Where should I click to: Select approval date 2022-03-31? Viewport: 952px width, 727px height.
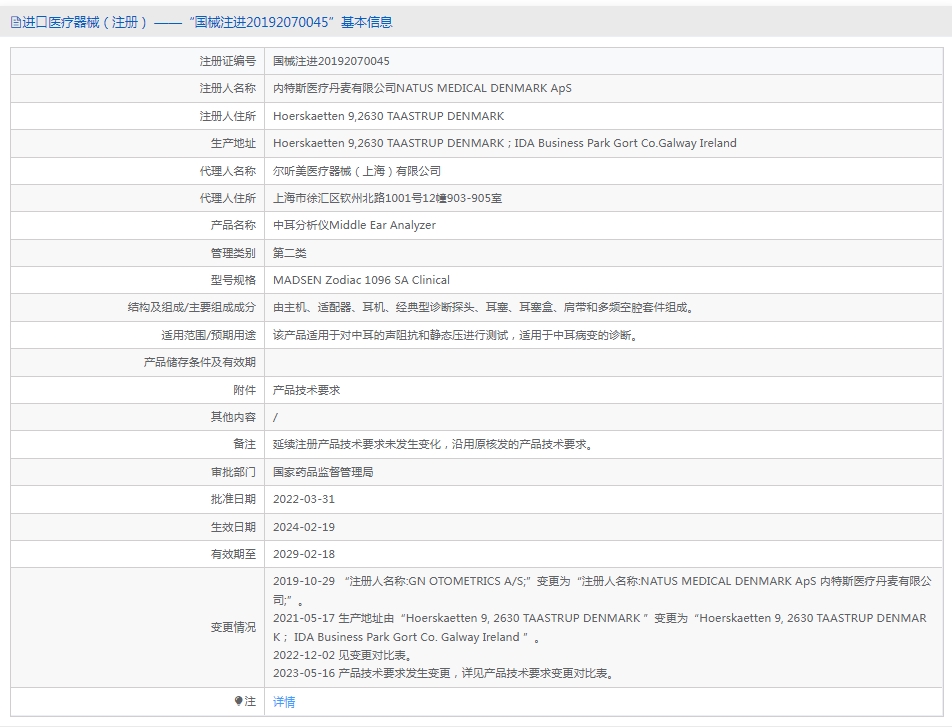304,499
